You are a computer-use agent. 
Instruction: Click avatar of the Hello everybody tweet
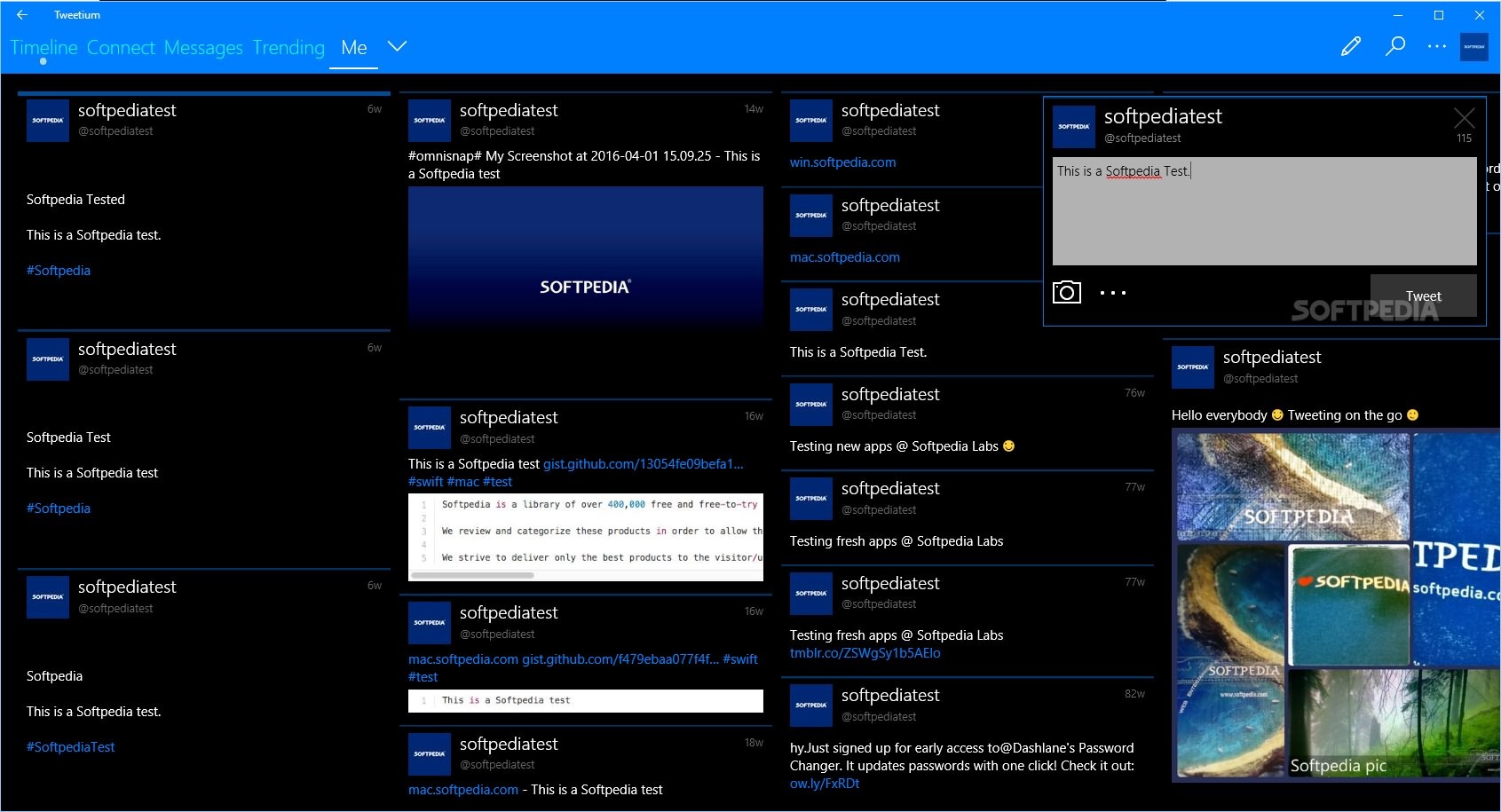[x=1193, y=367]
